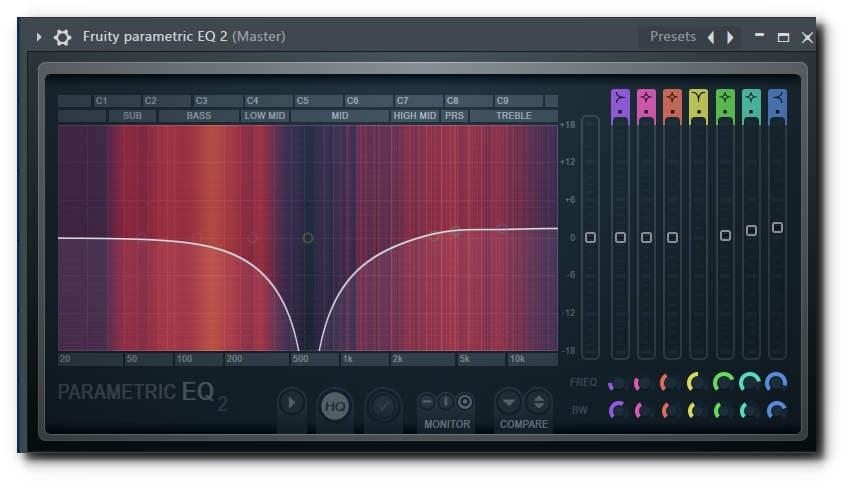This screenshot has height=484, width=847.
Task: Select orange band 3 filter type icon
Action: pos(672,98)
